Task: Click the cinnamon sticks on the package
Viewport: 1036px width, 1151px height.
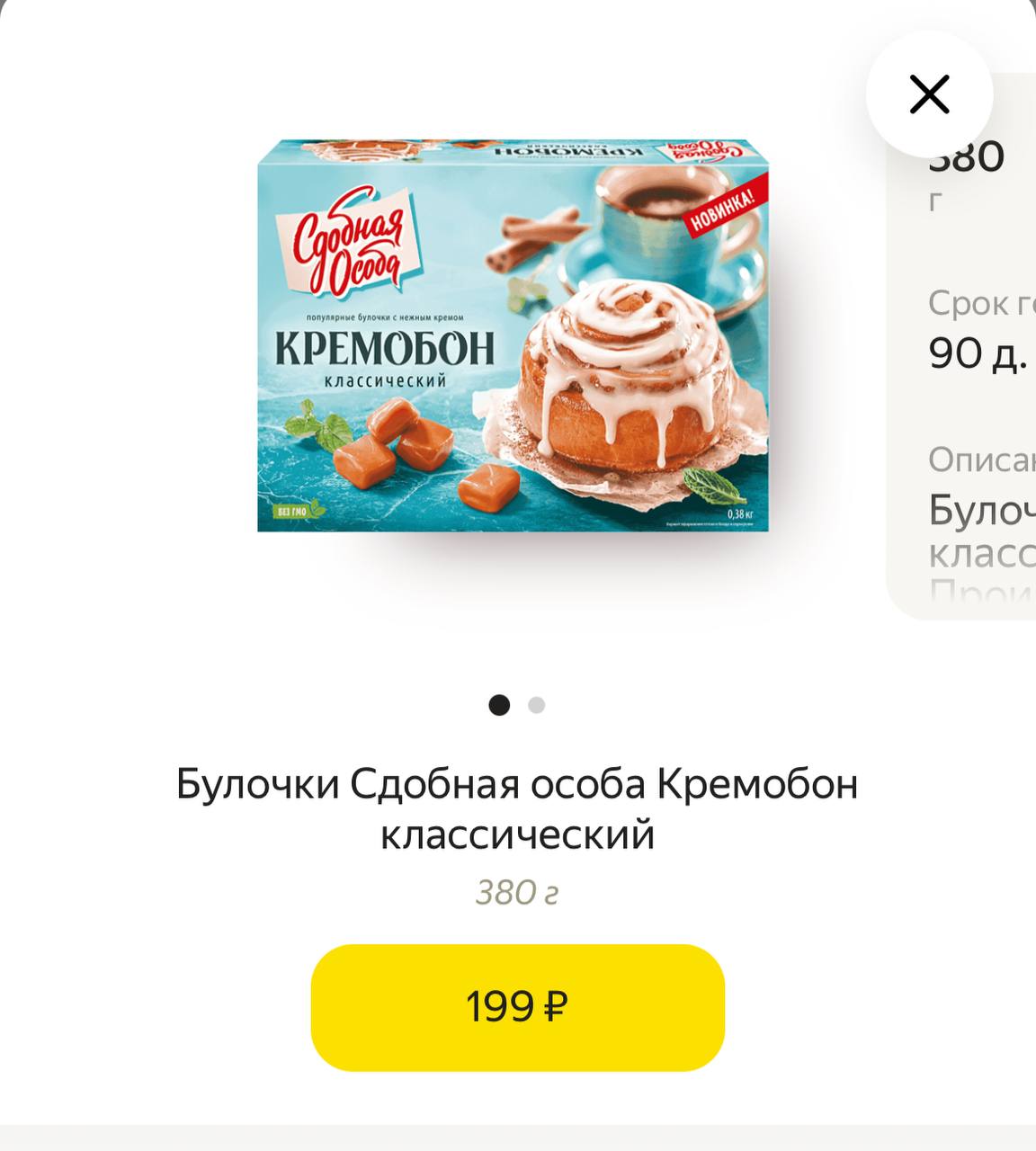Action: (x=531, y=239)
